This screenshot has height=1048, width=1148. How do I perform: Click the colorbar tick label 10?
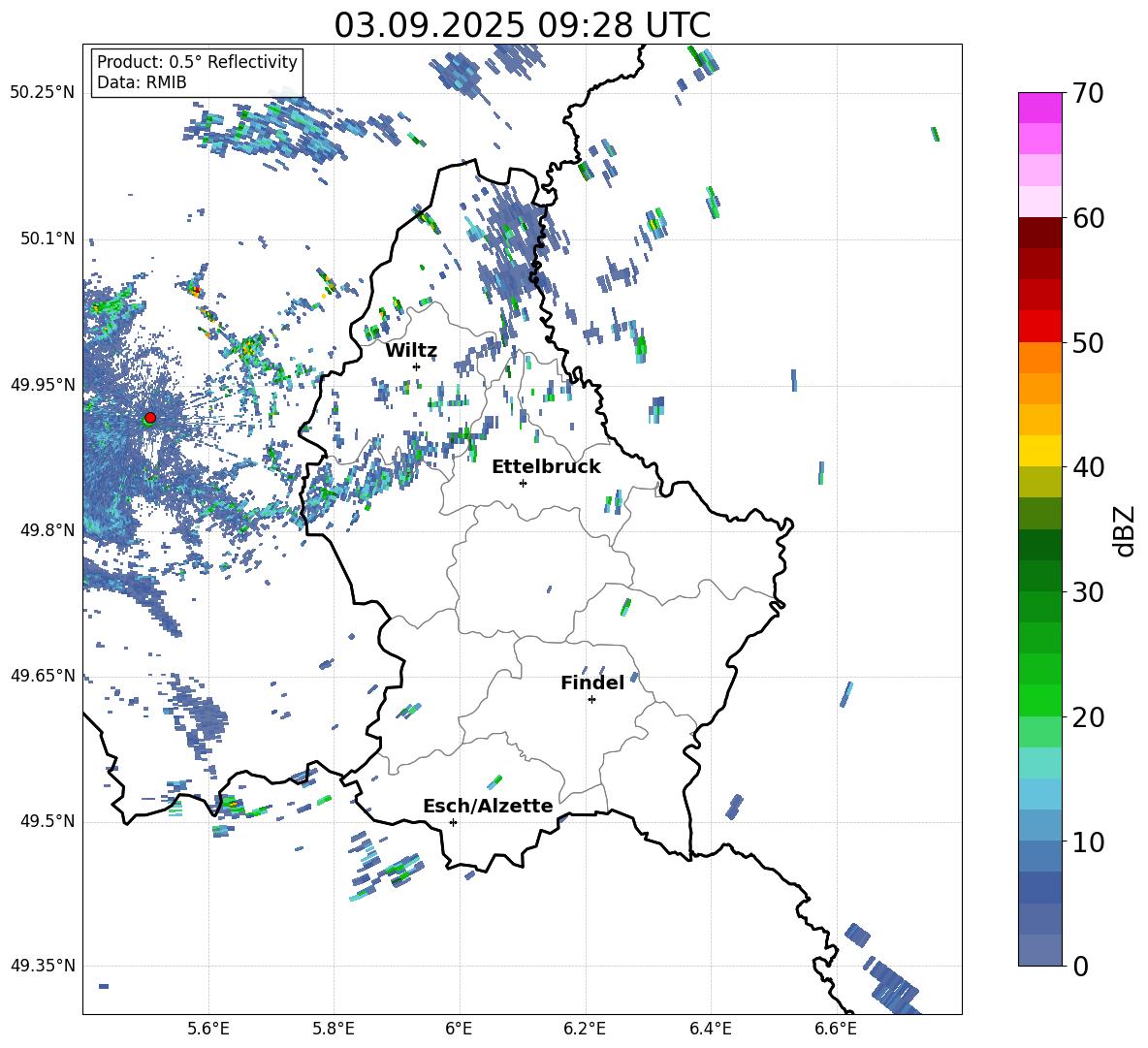click(x=1088, y=842)
